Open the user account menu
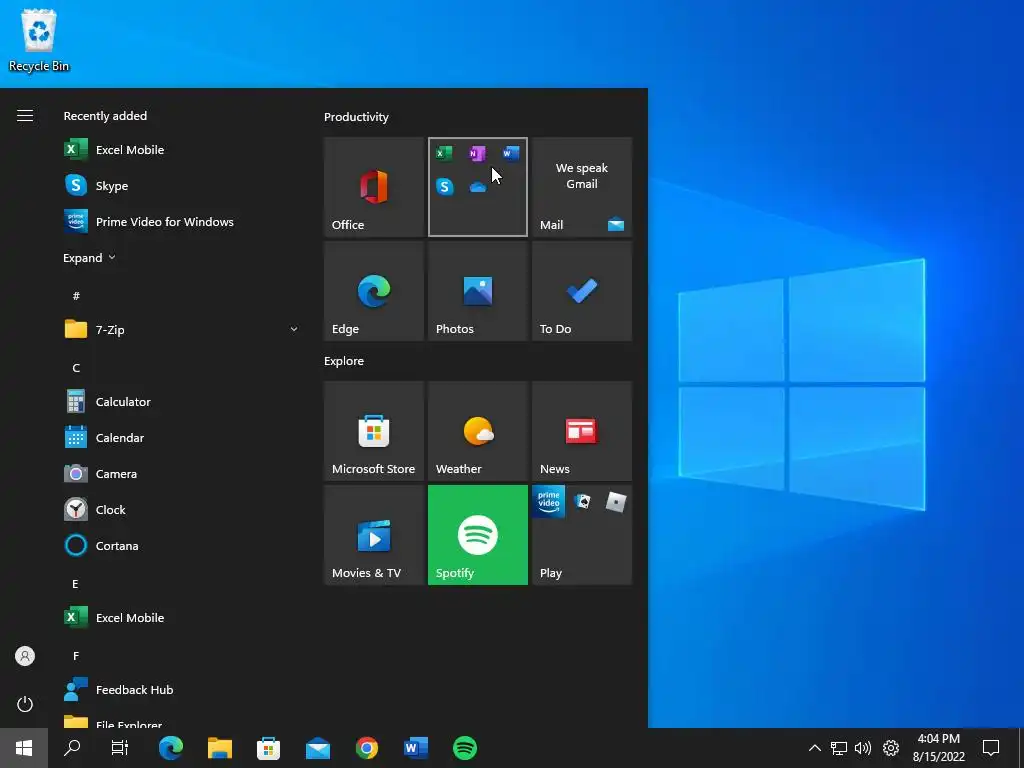Image resolution: width=1024 pixels, height=768 pixels. 25,656
